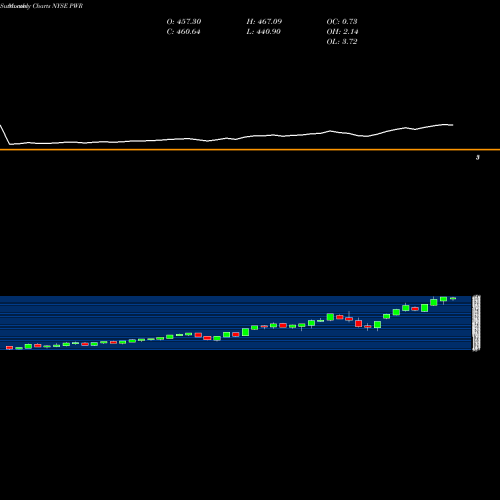Select the open price value O: 457.30

pos(184,22)
